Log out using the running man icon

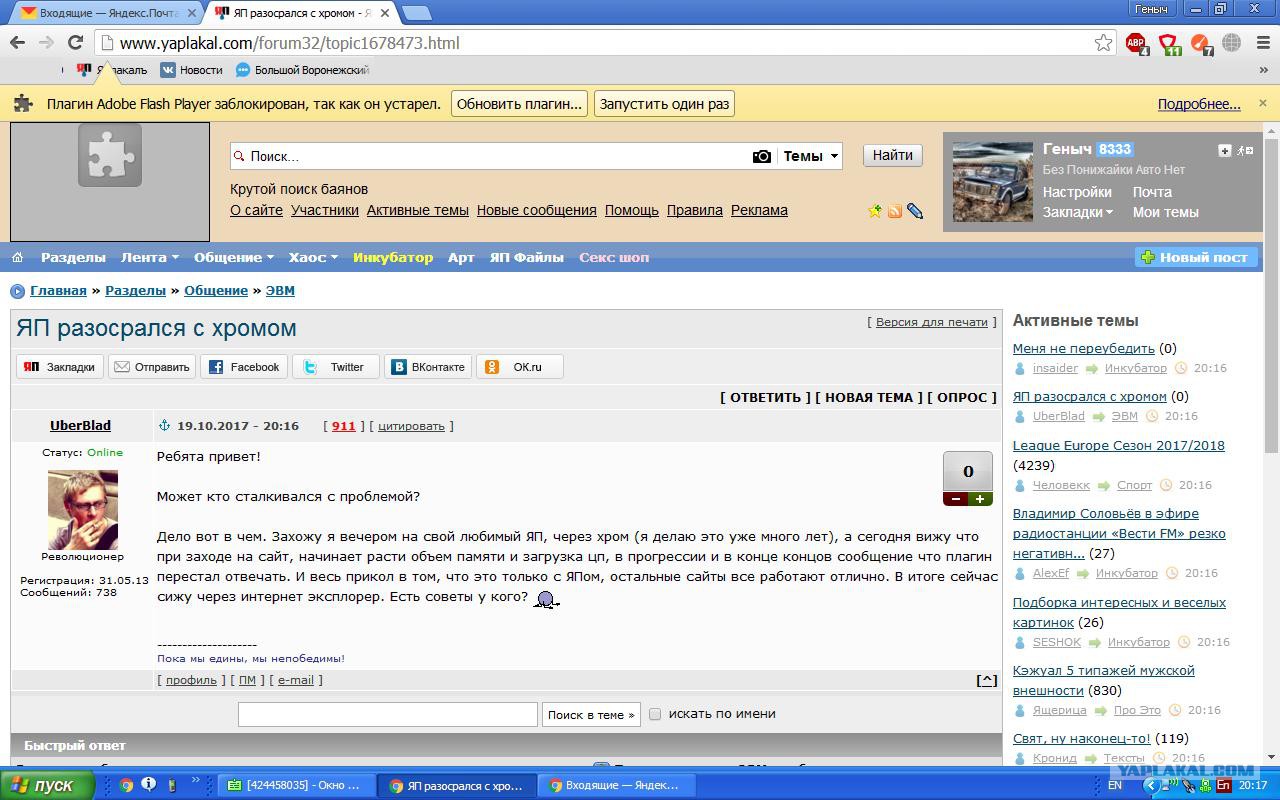(x=1245, y=150)
